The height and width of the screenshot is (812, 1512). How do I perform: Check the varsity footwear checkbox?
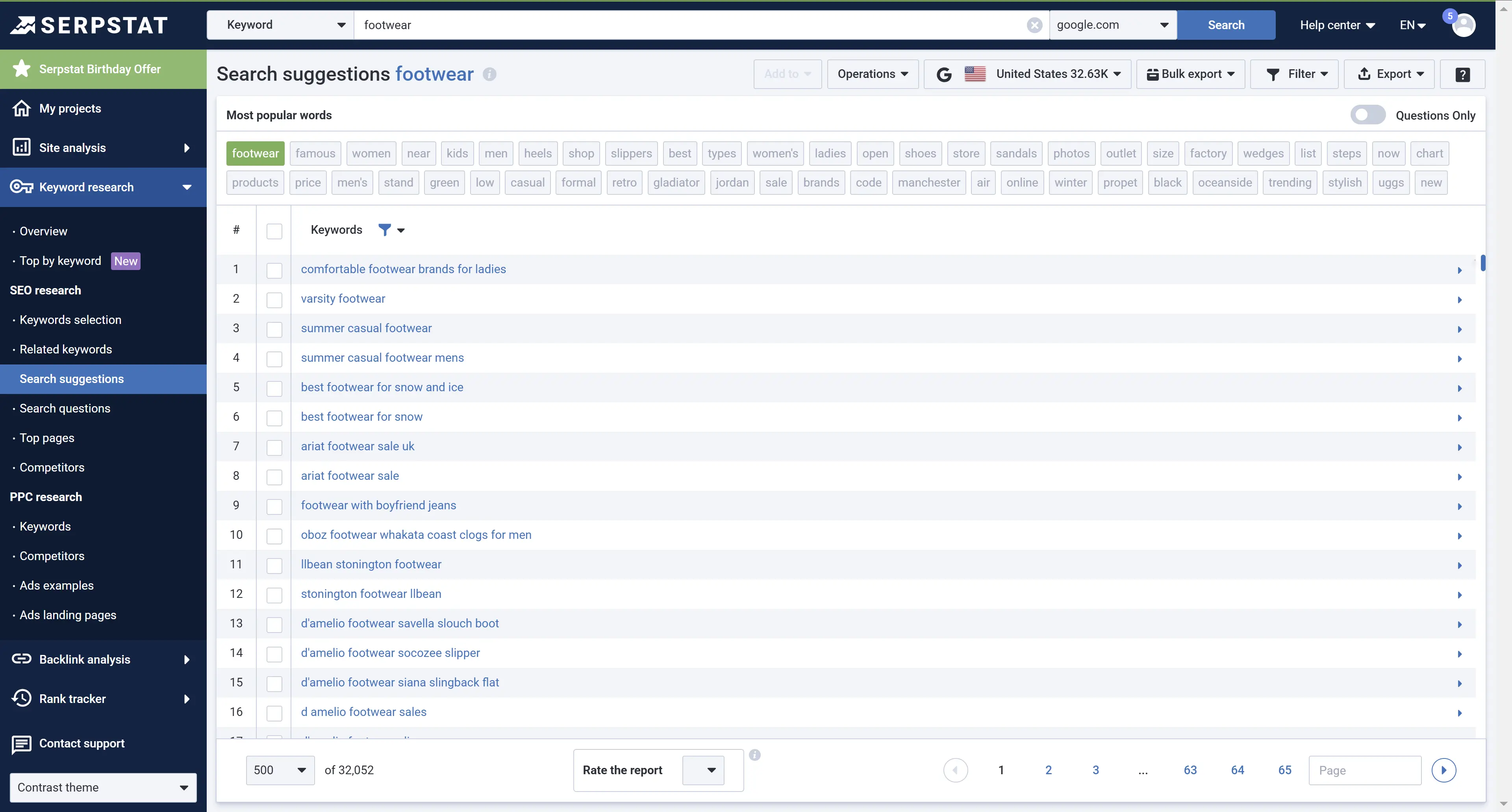pos(274,300)
